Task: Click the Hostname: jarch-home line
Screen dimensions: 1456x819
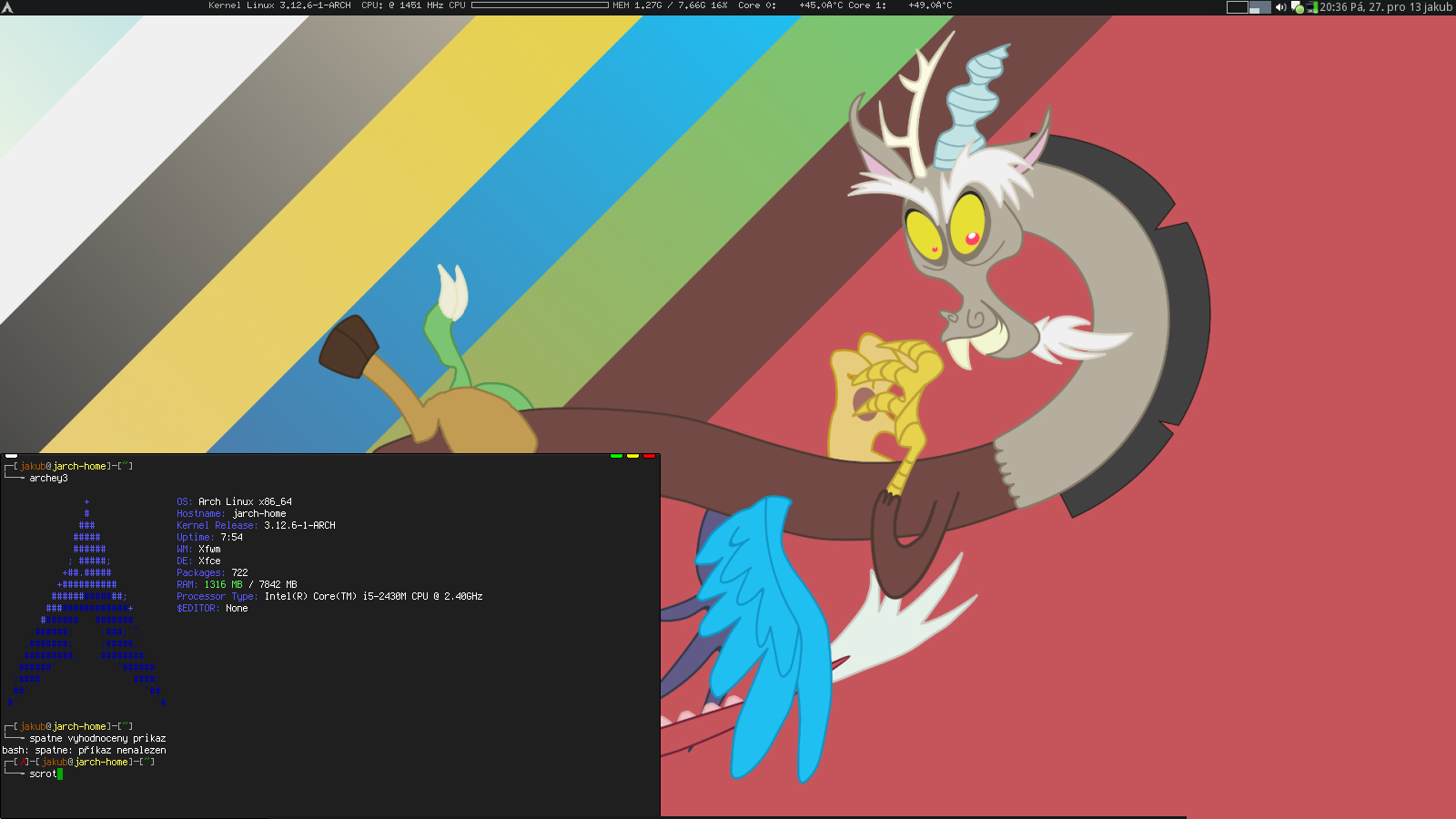Action: coord(231,513)
